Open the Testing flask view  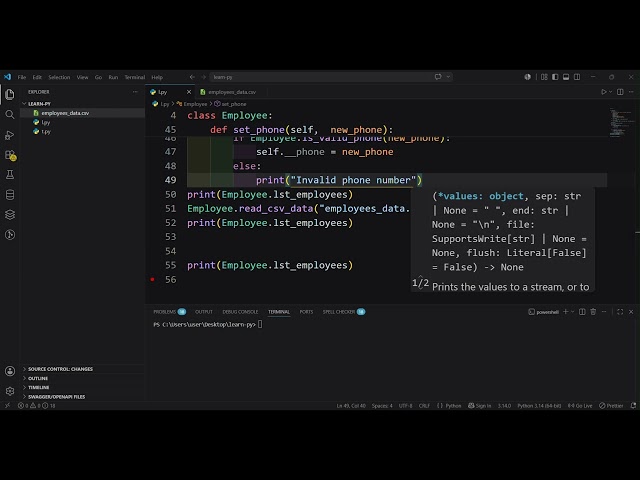(x=10, y=175)
